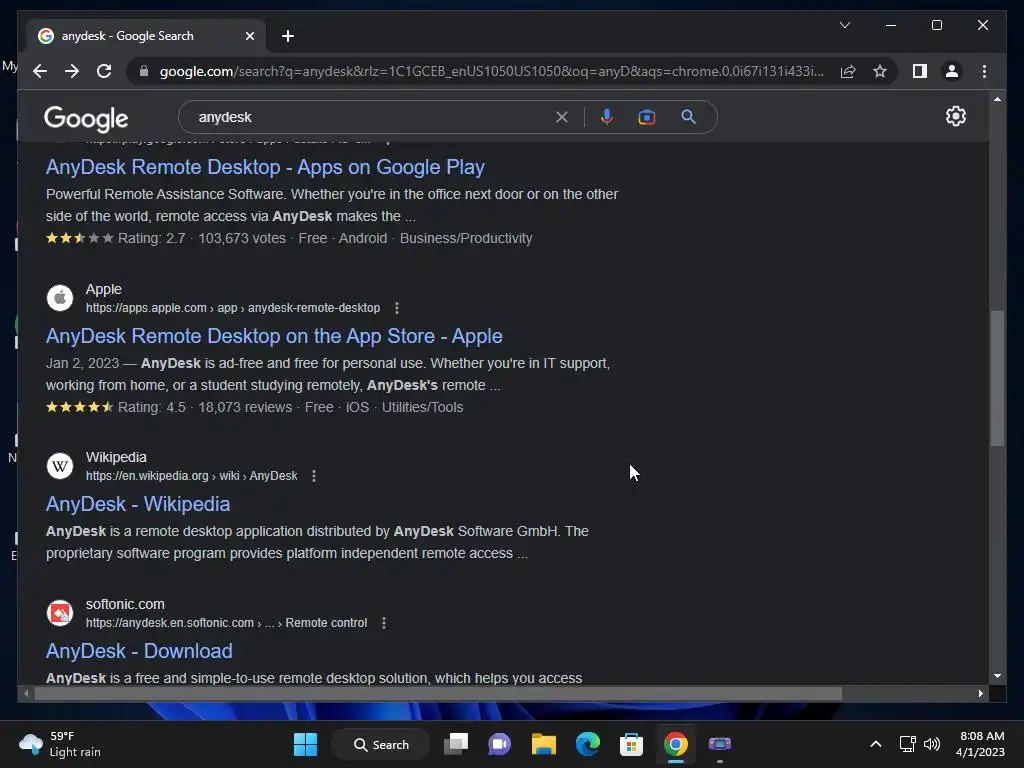Open network settings from the tray

tap(907, 744)
